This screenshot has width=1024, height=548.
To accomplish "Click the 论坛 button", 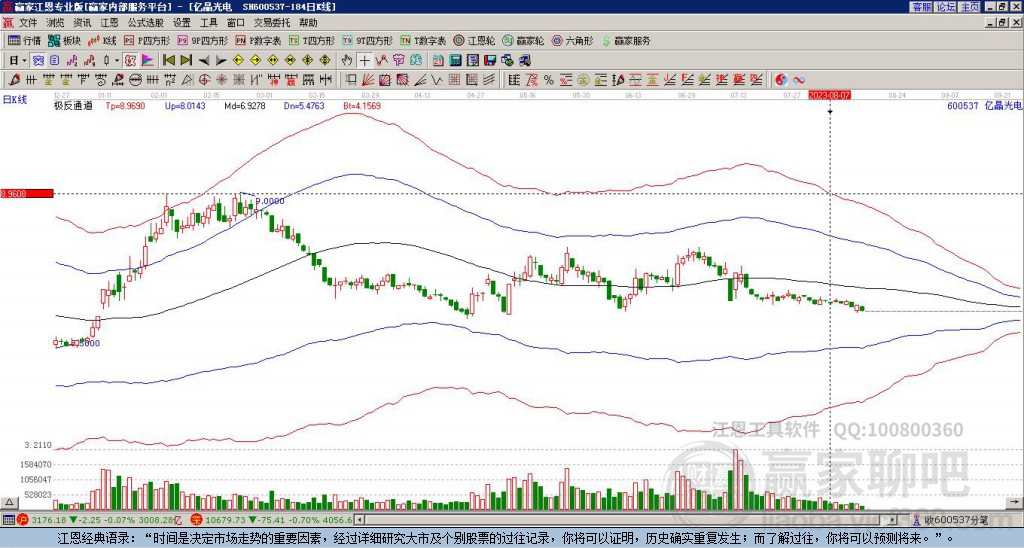I will point(946,7).
